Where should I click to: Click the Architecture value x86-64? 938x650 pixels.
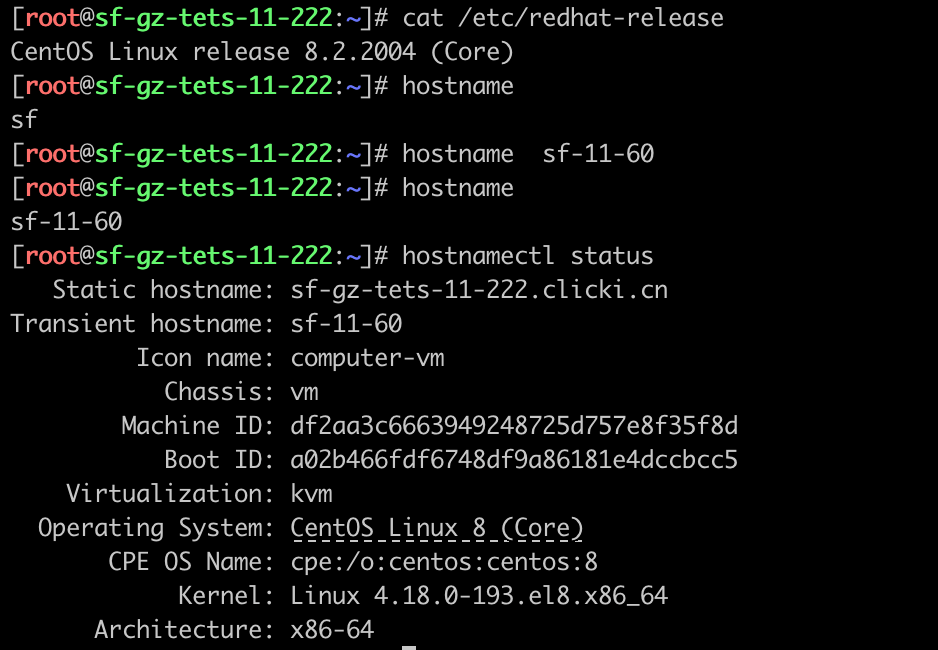[332, 630]
